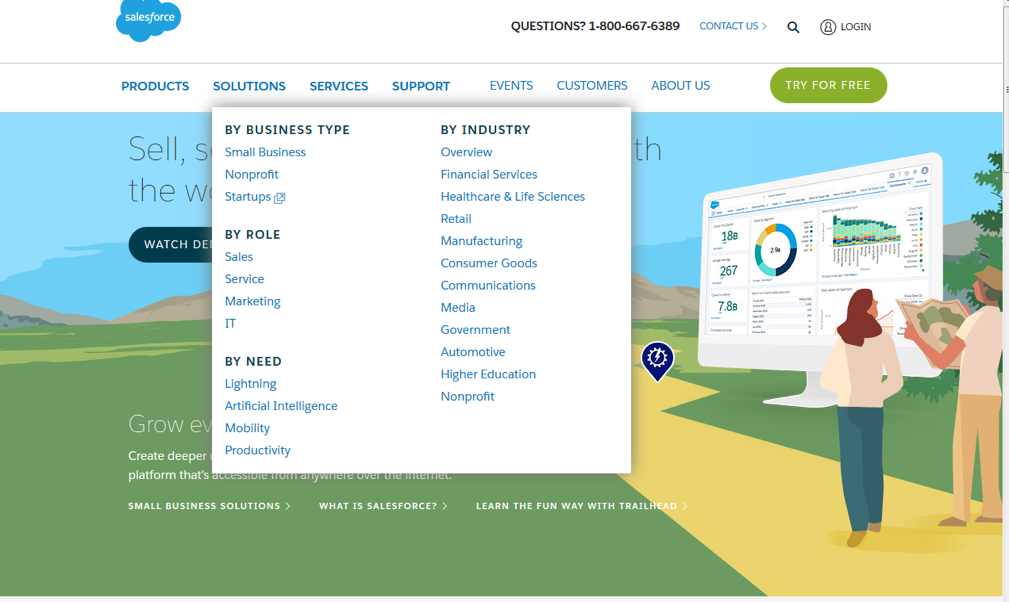Follow Learn the Fun Way with Trailhead
The height and width of the screenshot is (602, 1009).
(582, 506)
